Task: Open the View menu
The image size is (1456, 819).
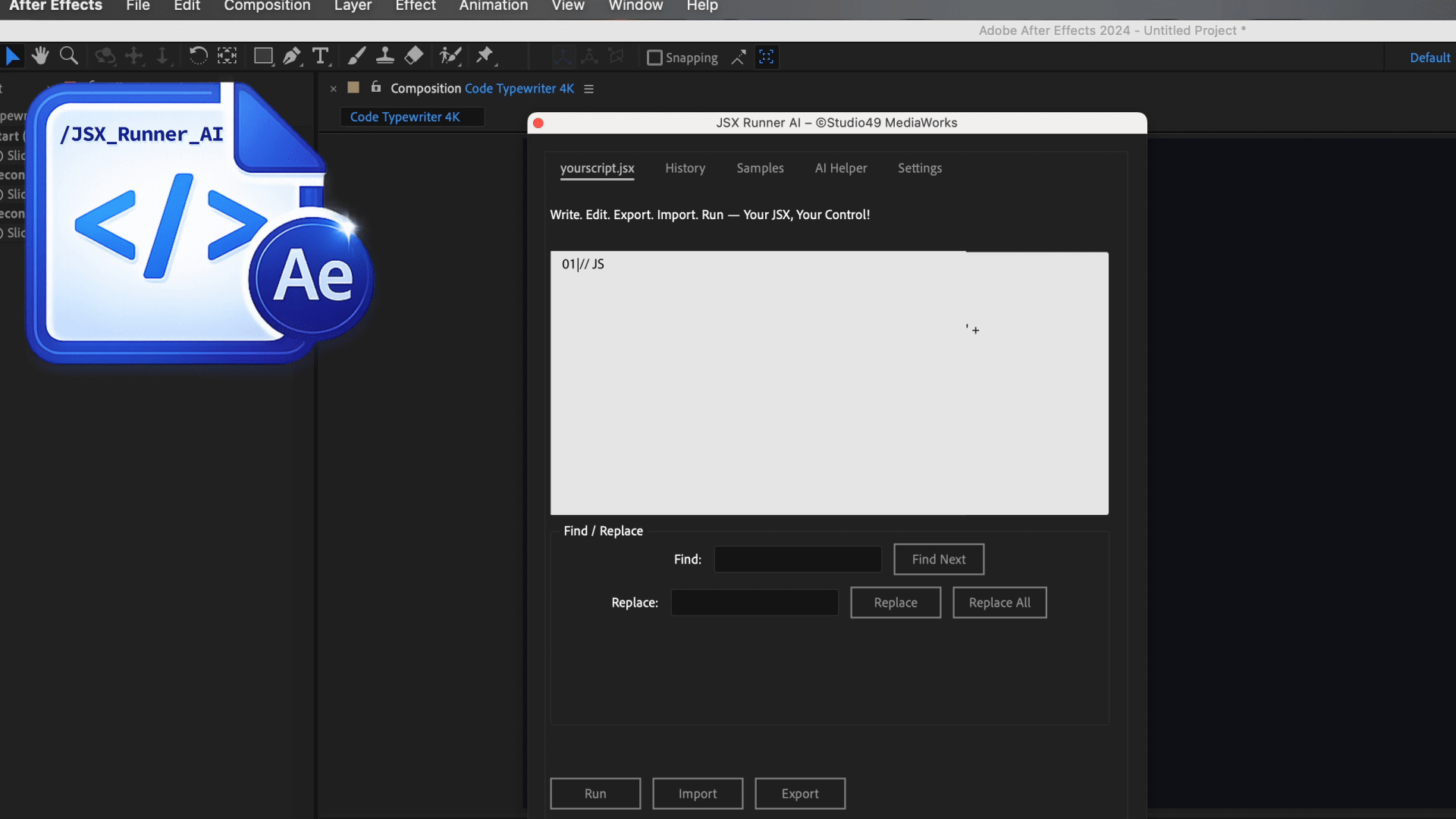Action: [x=568, y=6]
